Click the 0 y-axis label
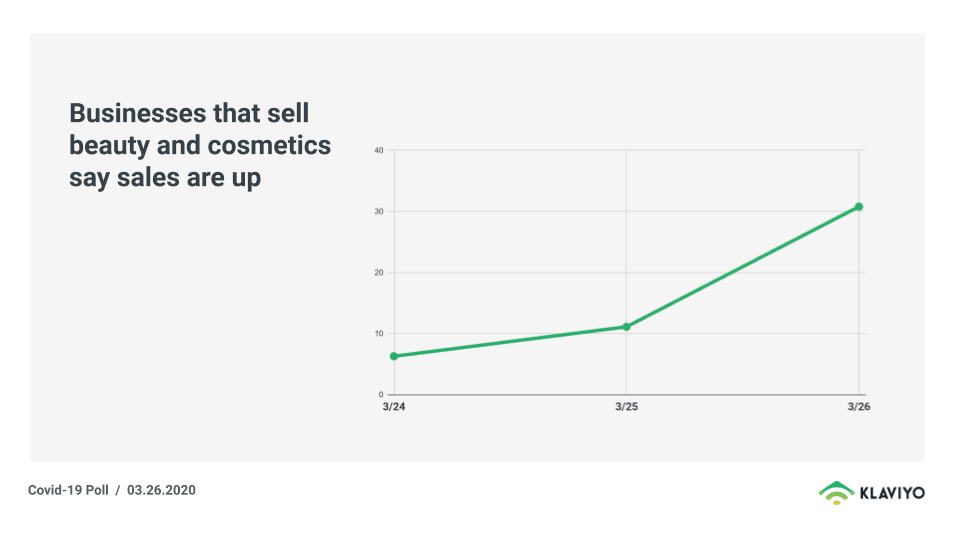Screen dimensions: 960x540 click(x=381, y=394)
